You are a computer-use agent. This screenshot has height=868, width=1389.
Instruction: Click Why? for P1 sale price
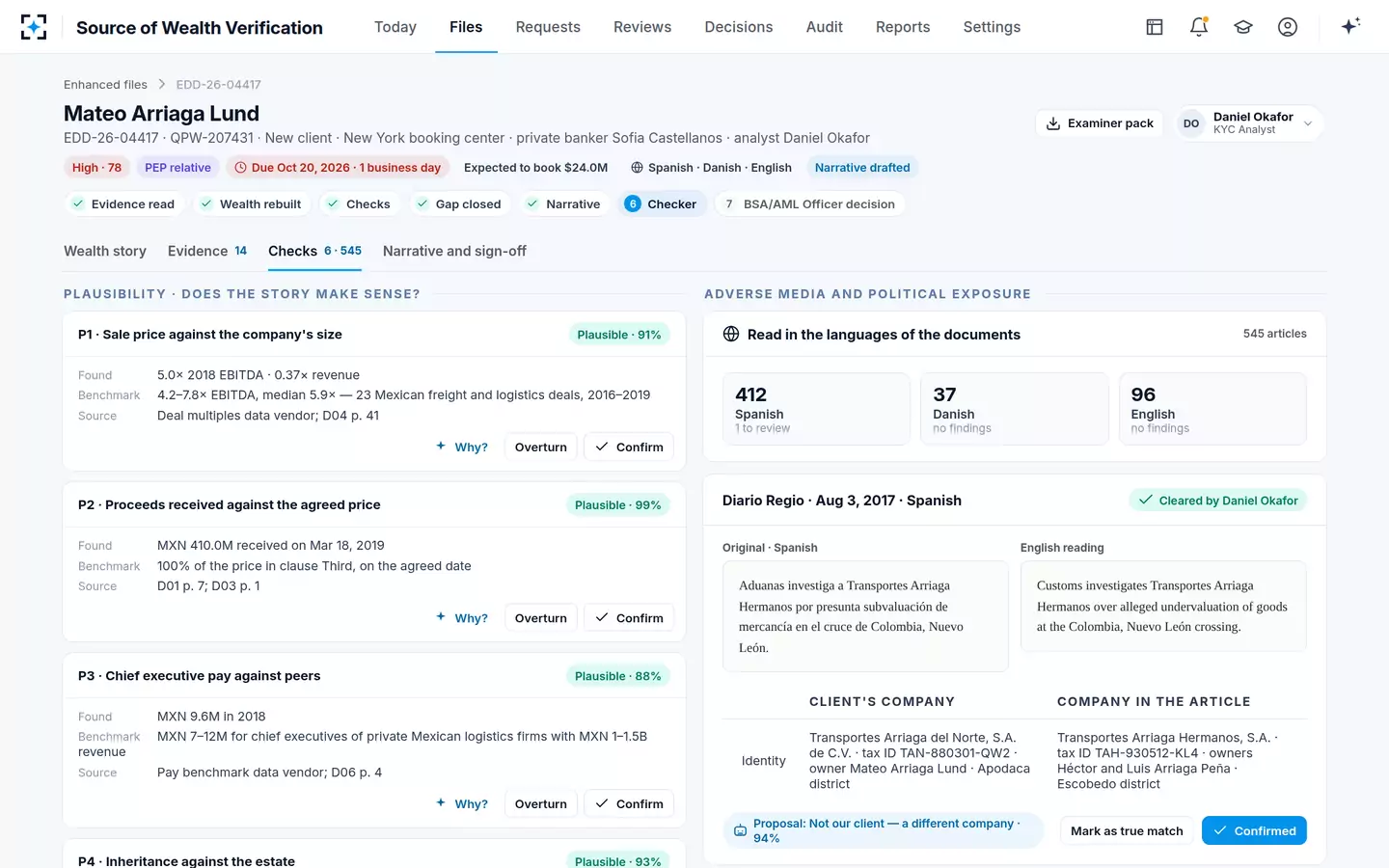tap(462, 447)
